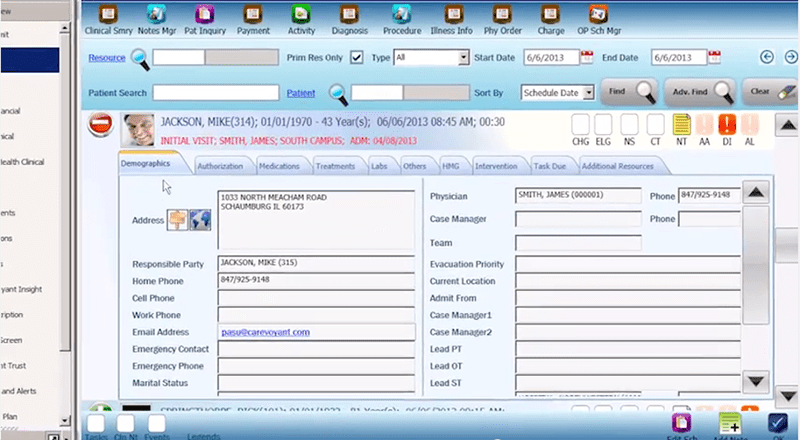Toggle the CT indicator box
This screenshot has height=440, width=800.
pyautogui.click(x=655, y=125)
